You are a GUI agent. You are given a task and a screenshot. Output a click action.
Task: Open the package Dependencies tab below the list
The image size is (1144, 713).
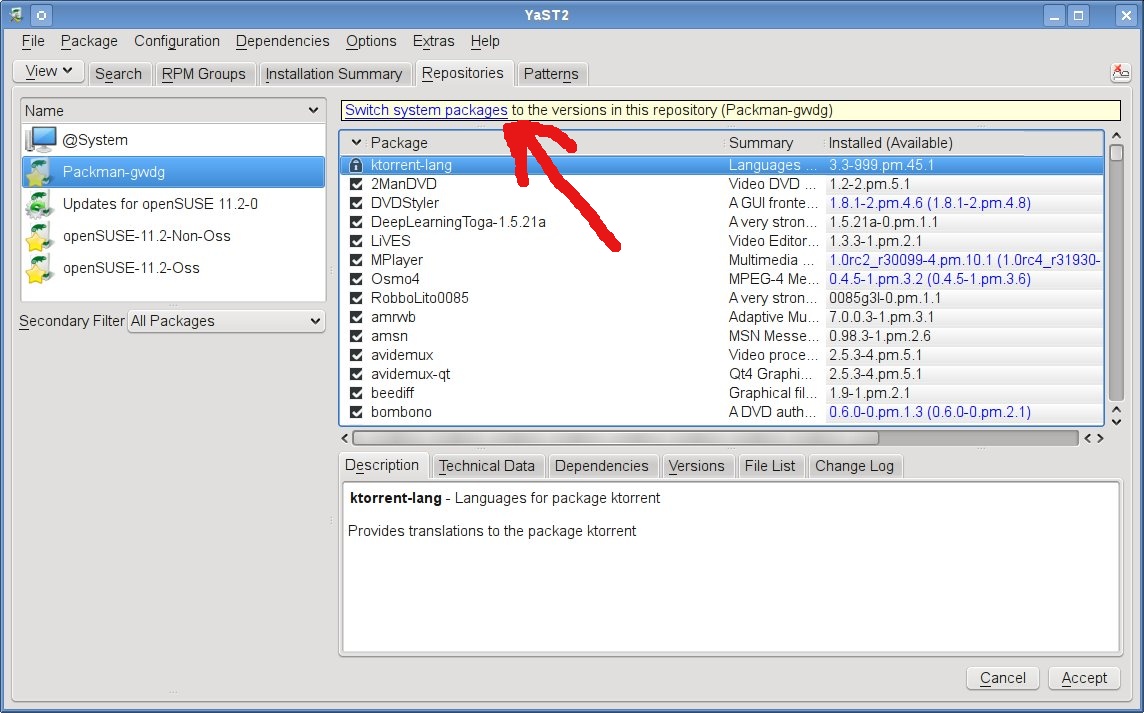pyautogui.click(x=601, y=466)
